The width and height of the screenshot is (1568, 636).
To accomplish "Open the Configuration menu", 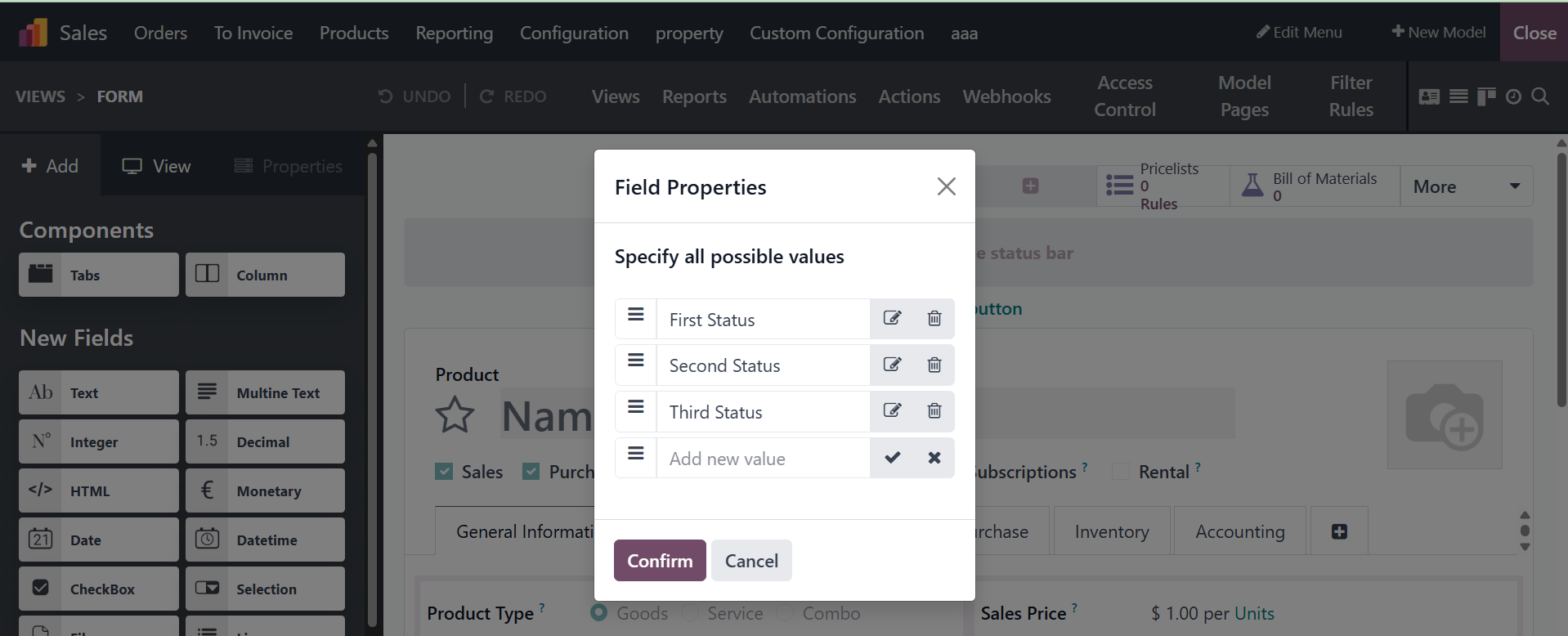I will [574, 33].
